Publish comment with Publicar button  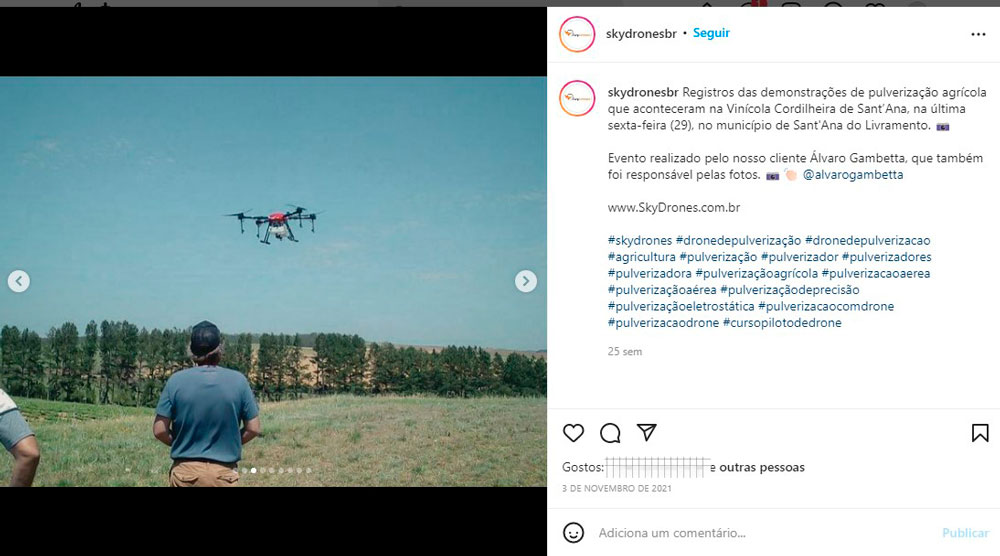pyautogui.click(x=966, y=533)
